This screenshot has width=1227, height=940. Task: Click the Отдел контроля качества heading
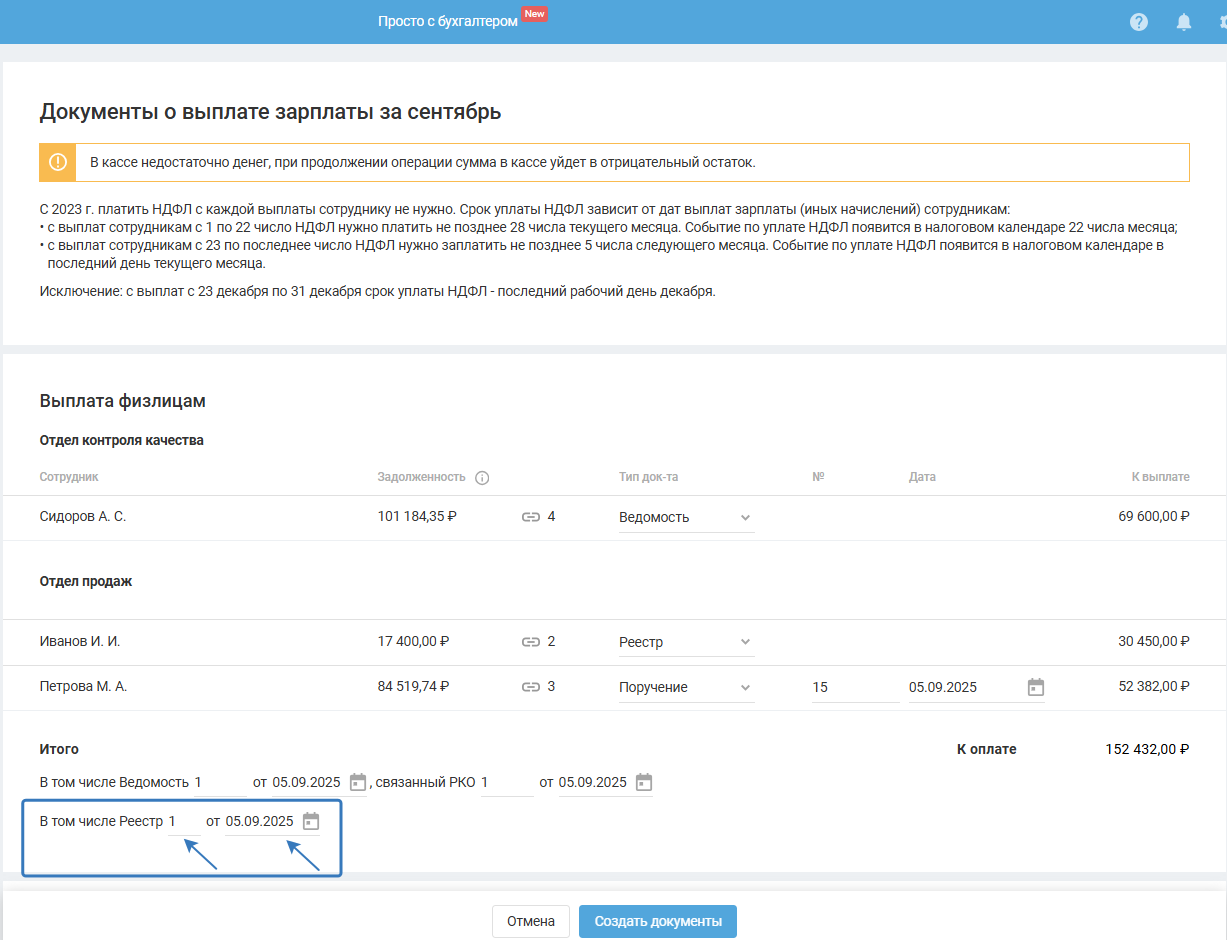click(x=122, y=440)
